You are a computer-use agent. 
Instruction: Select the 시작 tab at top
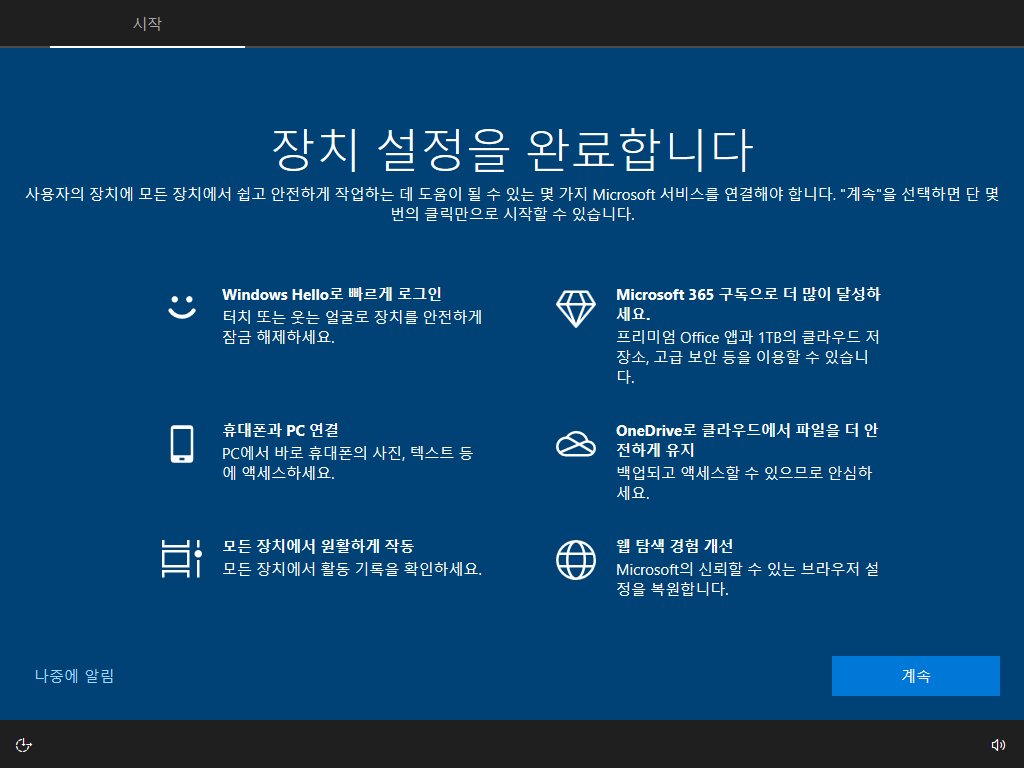pyautogui.click(x=147, y=24)
